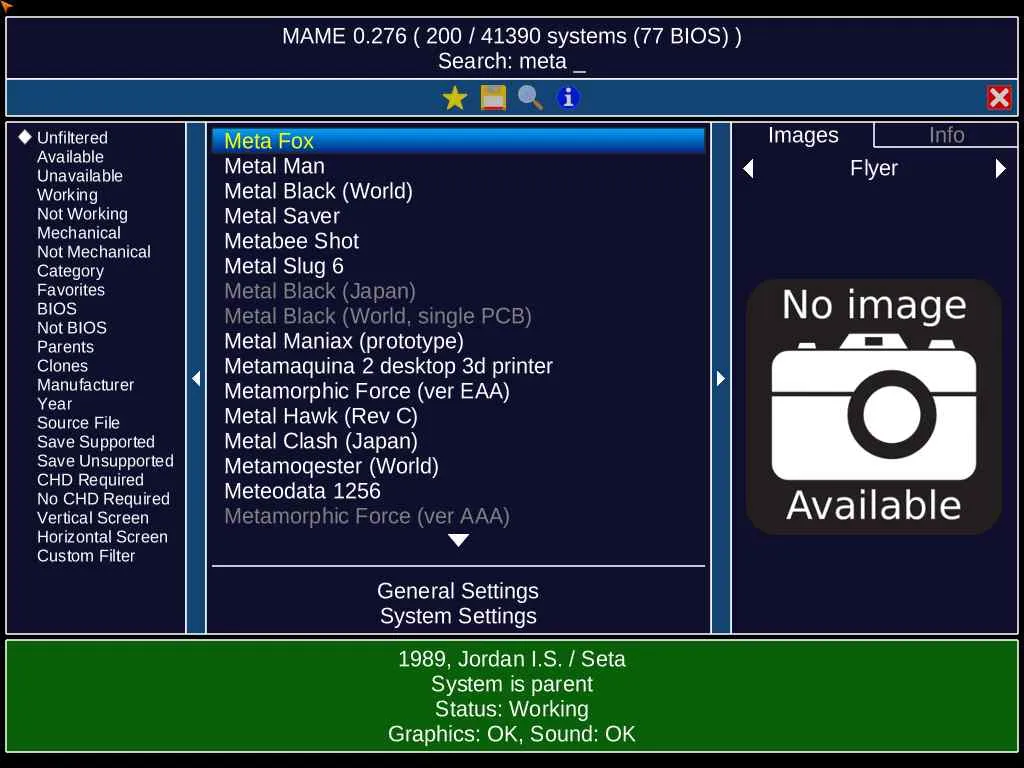Select Metal Slug 6 entry

458,266
